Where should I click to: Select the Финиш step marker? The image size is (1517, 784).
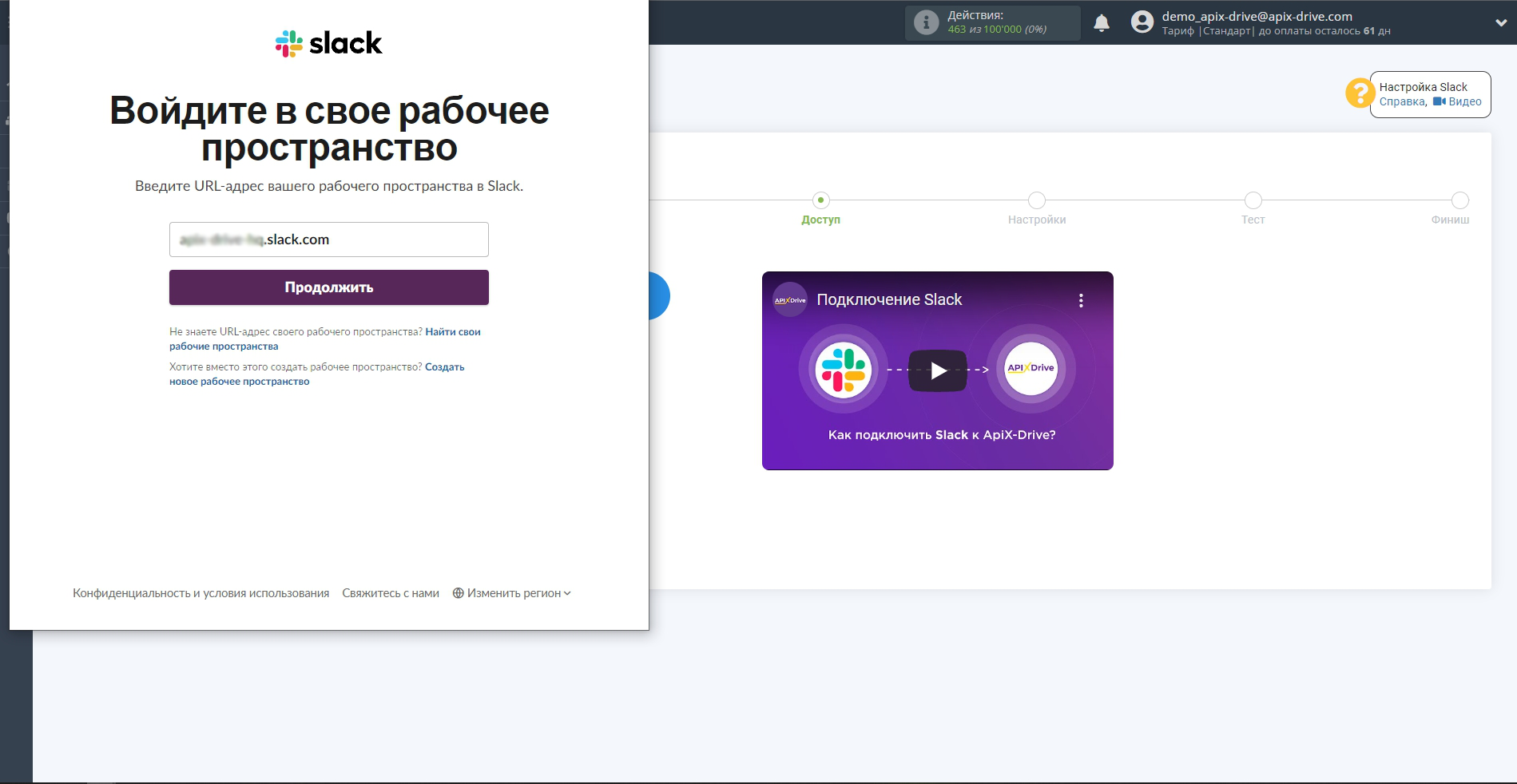(x=1460, y=200)
